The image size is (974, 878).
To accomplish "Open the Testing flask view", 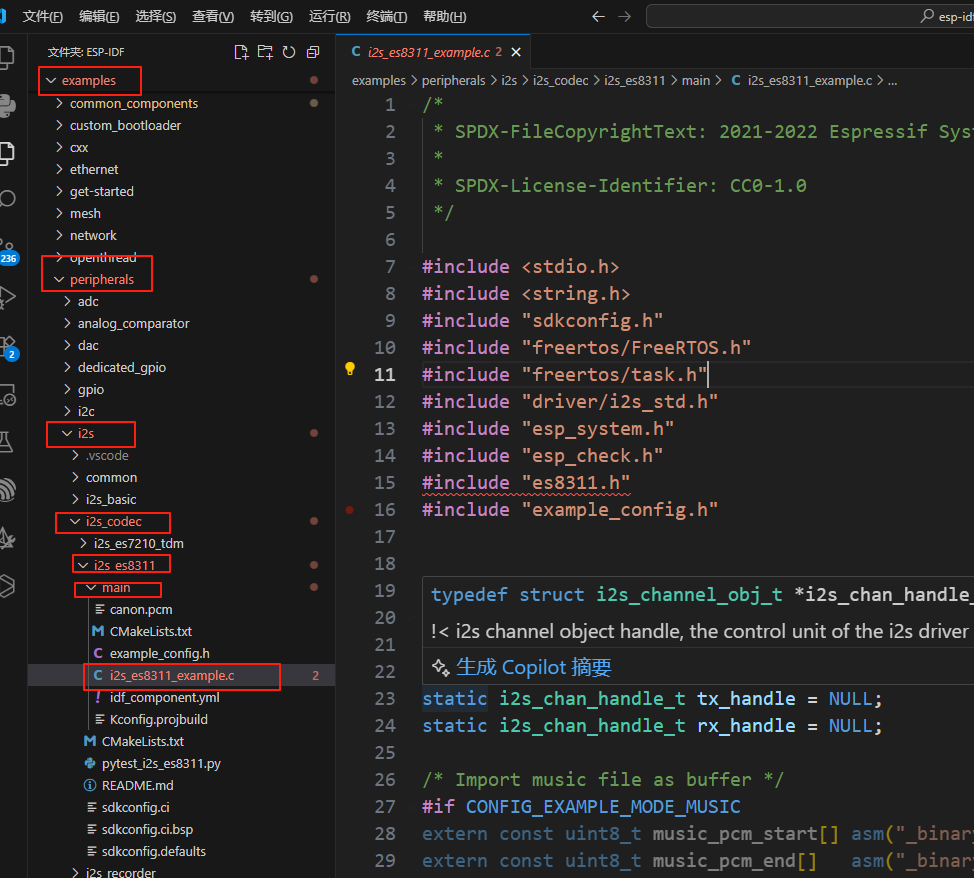I will pyautogui.click(x=6, y=442).
